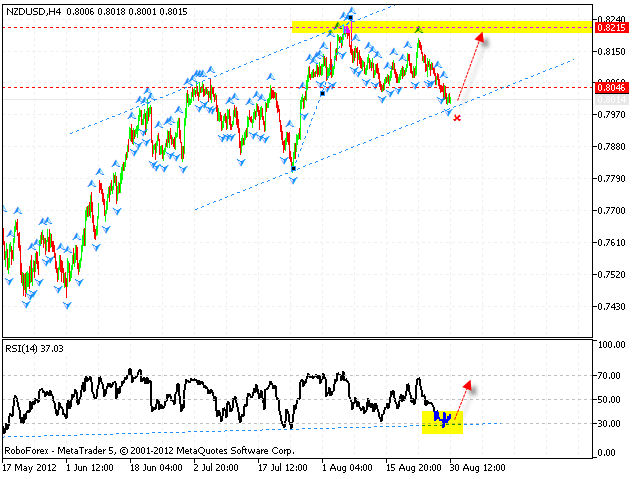640x479 pixels.
Task: Click the red 0.8046 price level label
Action: (x=610, y=87)
